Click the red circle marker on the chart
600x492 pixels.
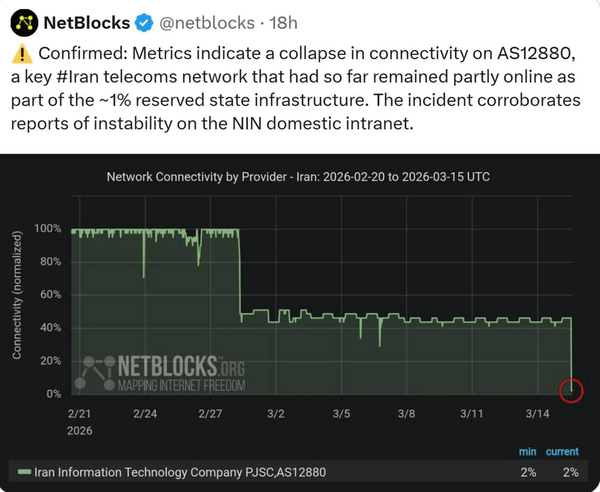click(570, 387)
